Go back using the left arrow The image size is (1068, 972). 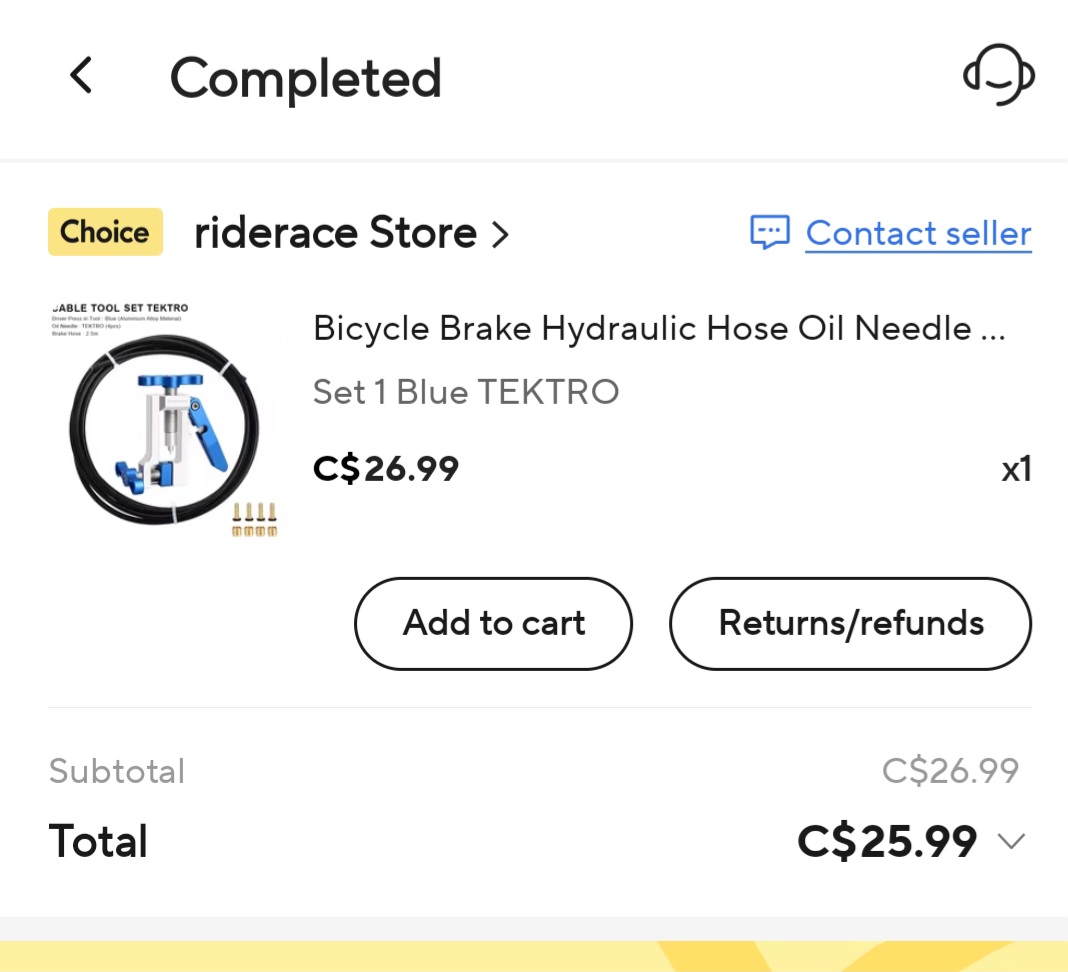81,75
